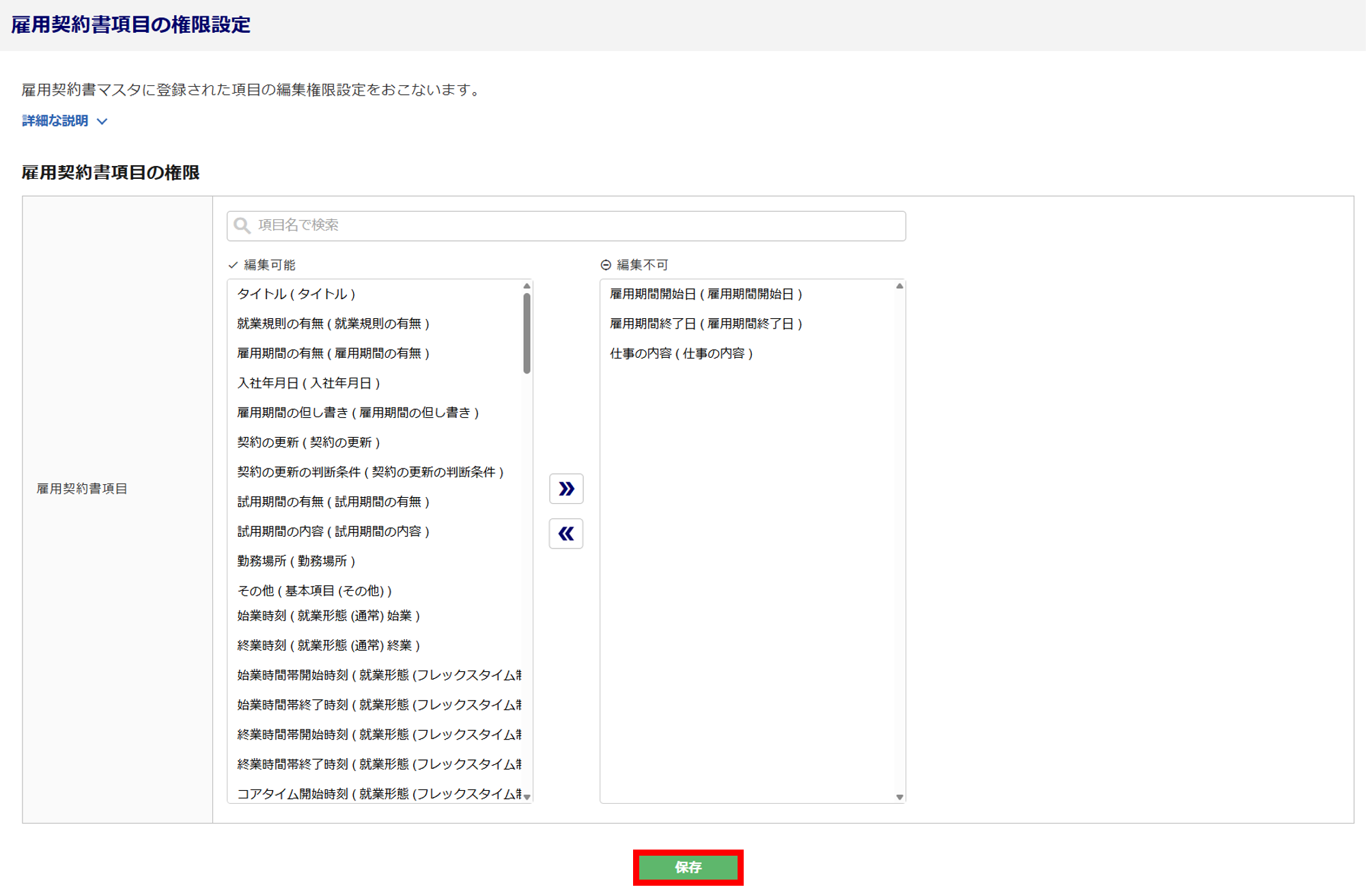
Task: Click down arrow of editable list scrollbar
Action: pyautogui.click(x=527, y=796)
